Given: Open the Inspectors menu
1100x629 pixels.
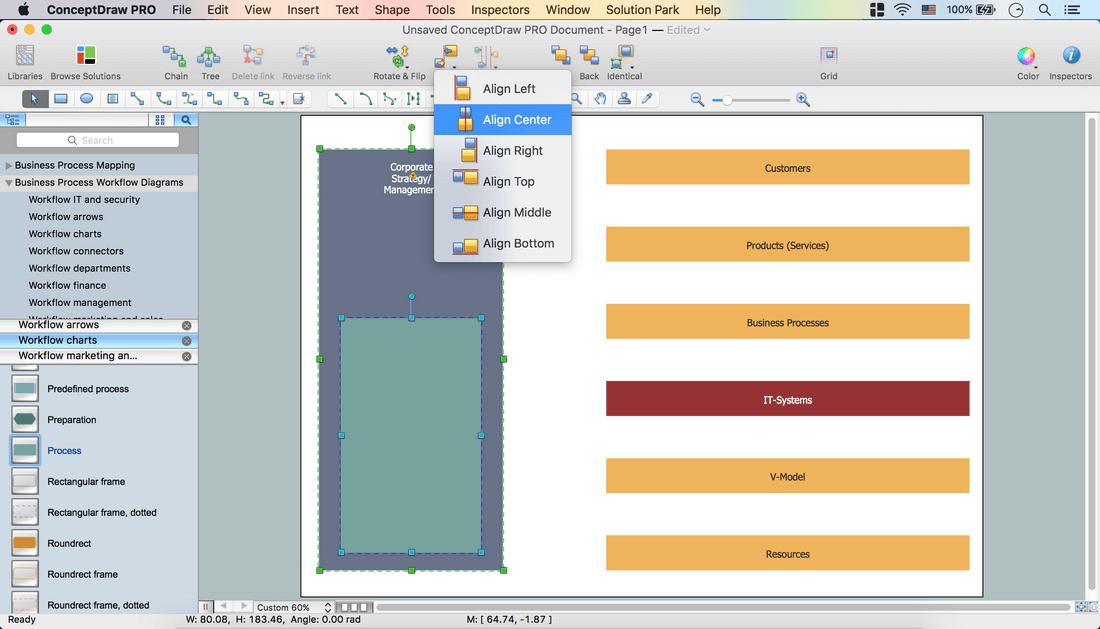Looking at the screenshot, I should tap(500, 10).
